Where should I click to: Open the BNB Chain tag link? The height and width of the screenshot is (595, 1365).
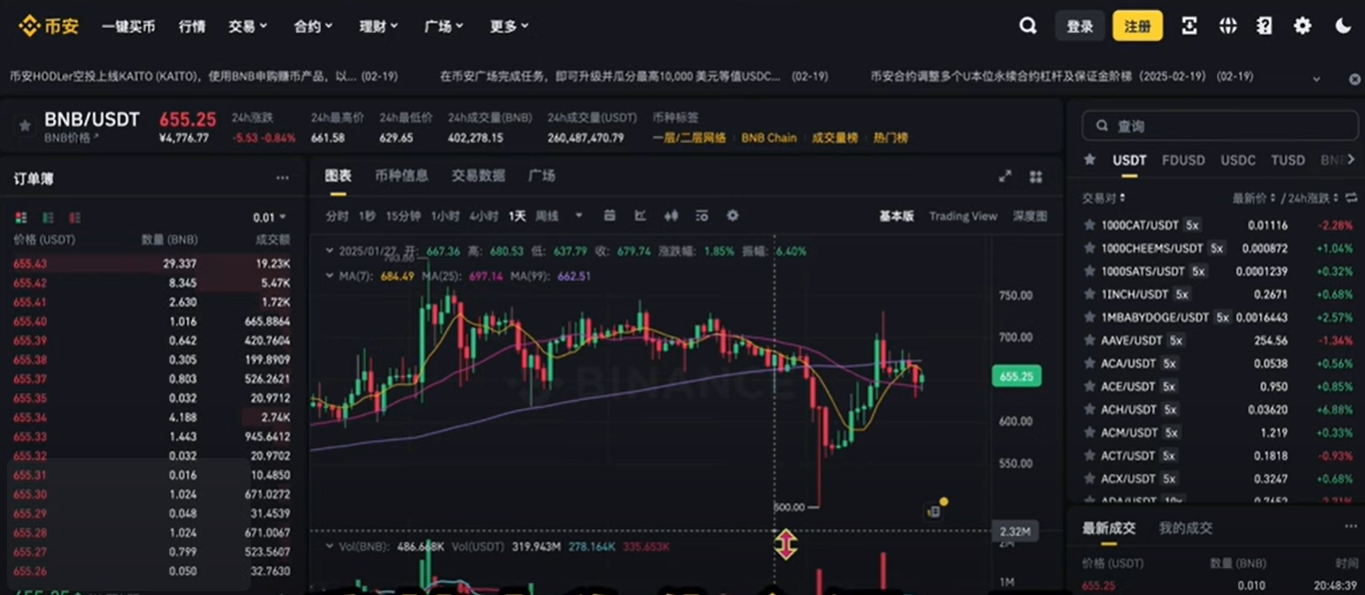pos(769,138)
